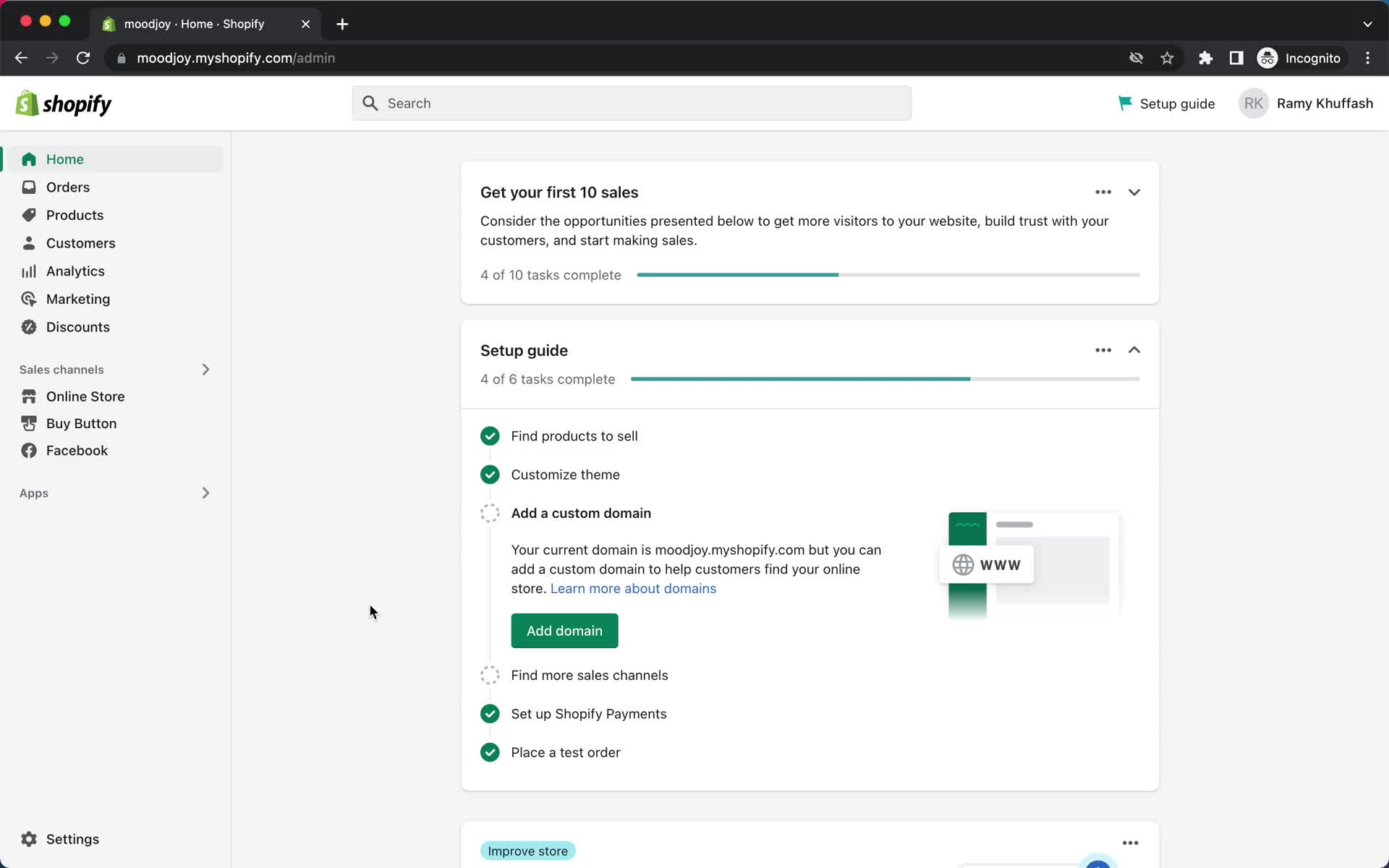Open a new browser tab
This screenshot has width=1389, height=868.
[342, 24]
